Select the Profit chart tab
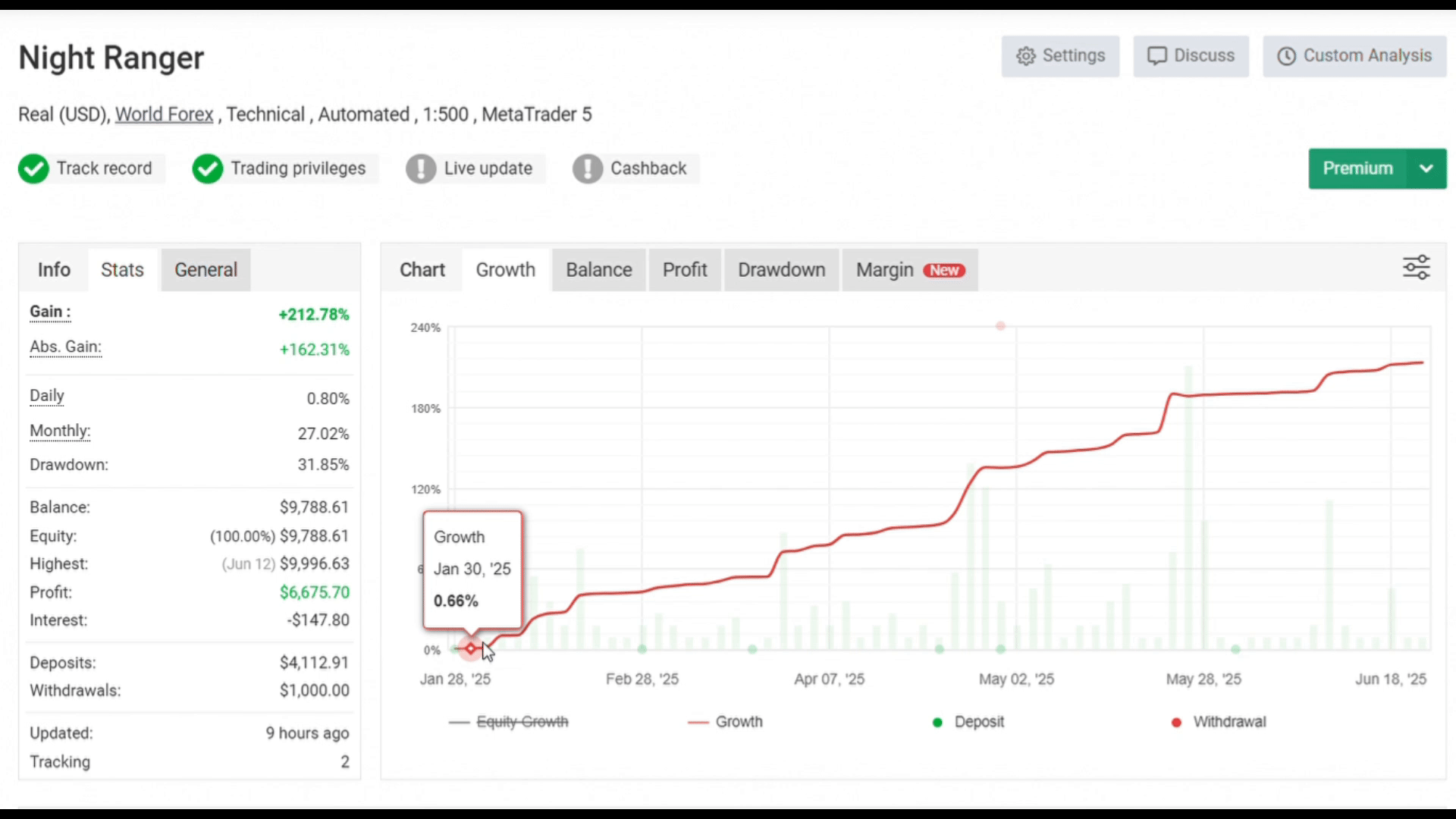This screenshot has width=1456, height=819. point(685,270)
